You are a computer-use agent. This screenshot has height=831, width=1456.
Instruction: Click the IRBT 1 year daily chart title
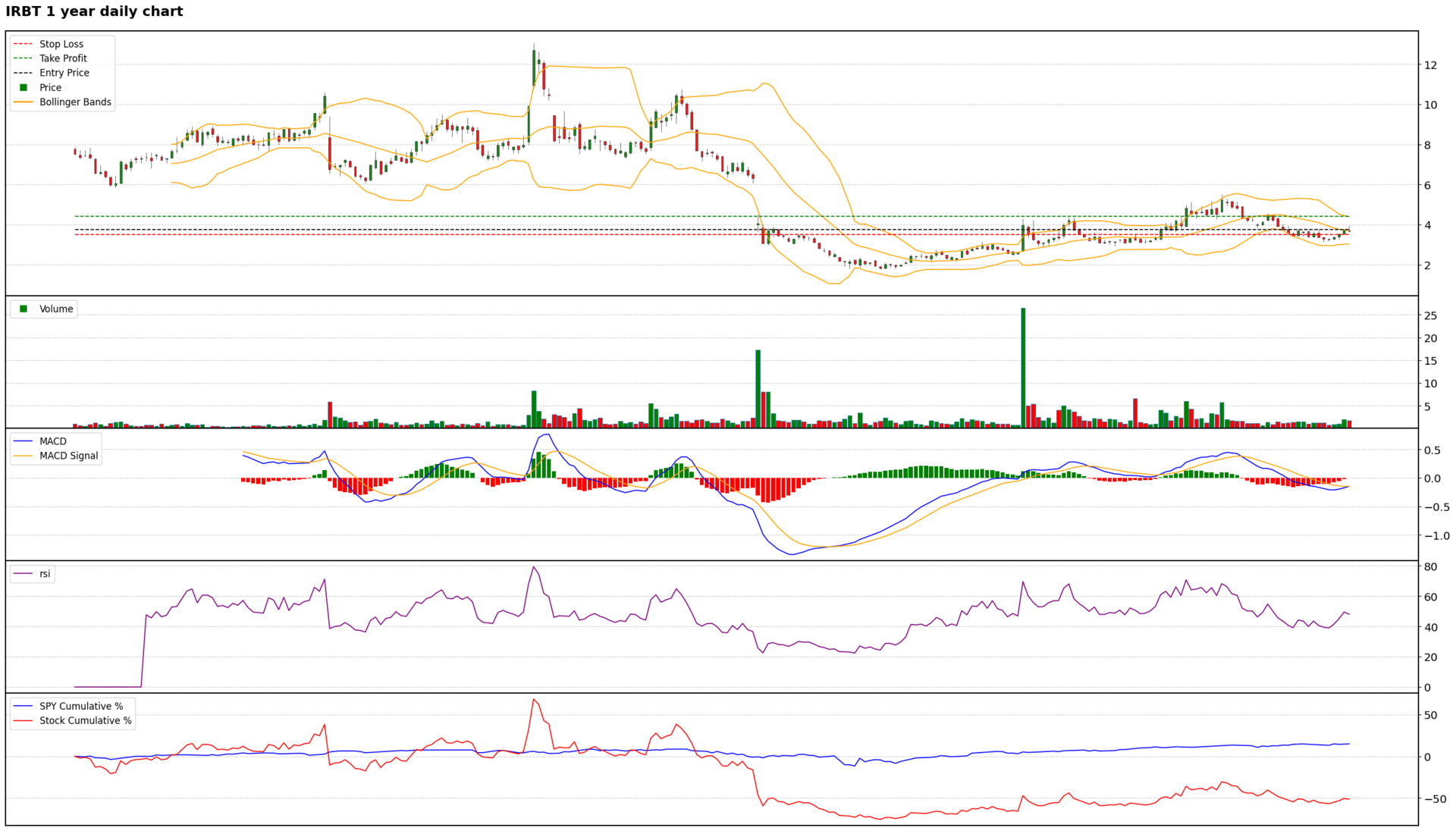[x=94, y=11]
